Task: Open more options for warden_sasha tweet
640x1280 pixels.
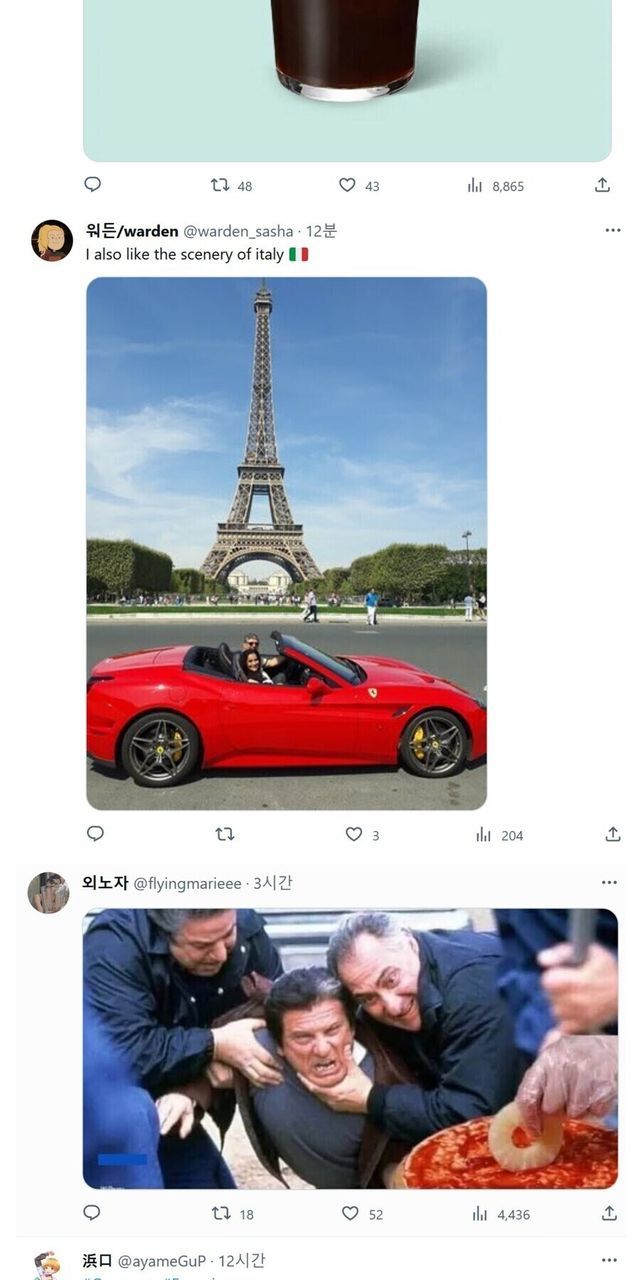Action: [x=613, y=230]
